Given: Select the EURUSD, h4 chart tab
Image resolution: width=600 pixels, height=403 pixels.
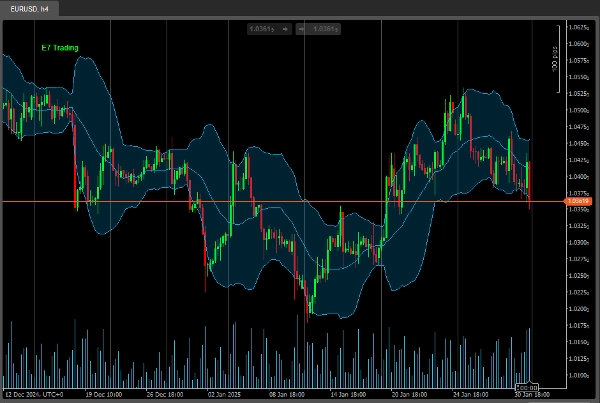Looking at the screenshot, I should pos(29,9).
